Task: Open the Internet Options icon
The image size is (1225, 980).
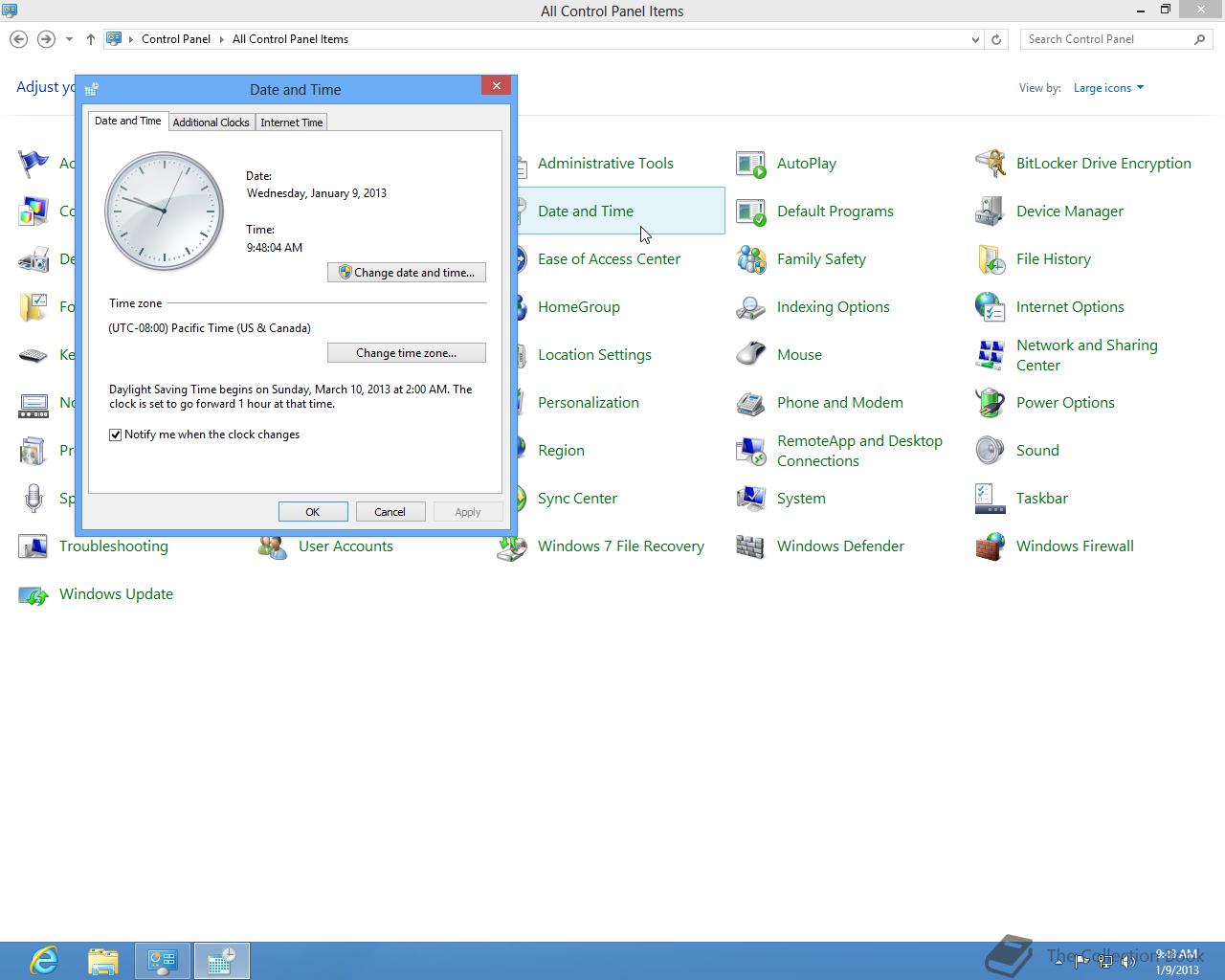Action: click(991, 307)
